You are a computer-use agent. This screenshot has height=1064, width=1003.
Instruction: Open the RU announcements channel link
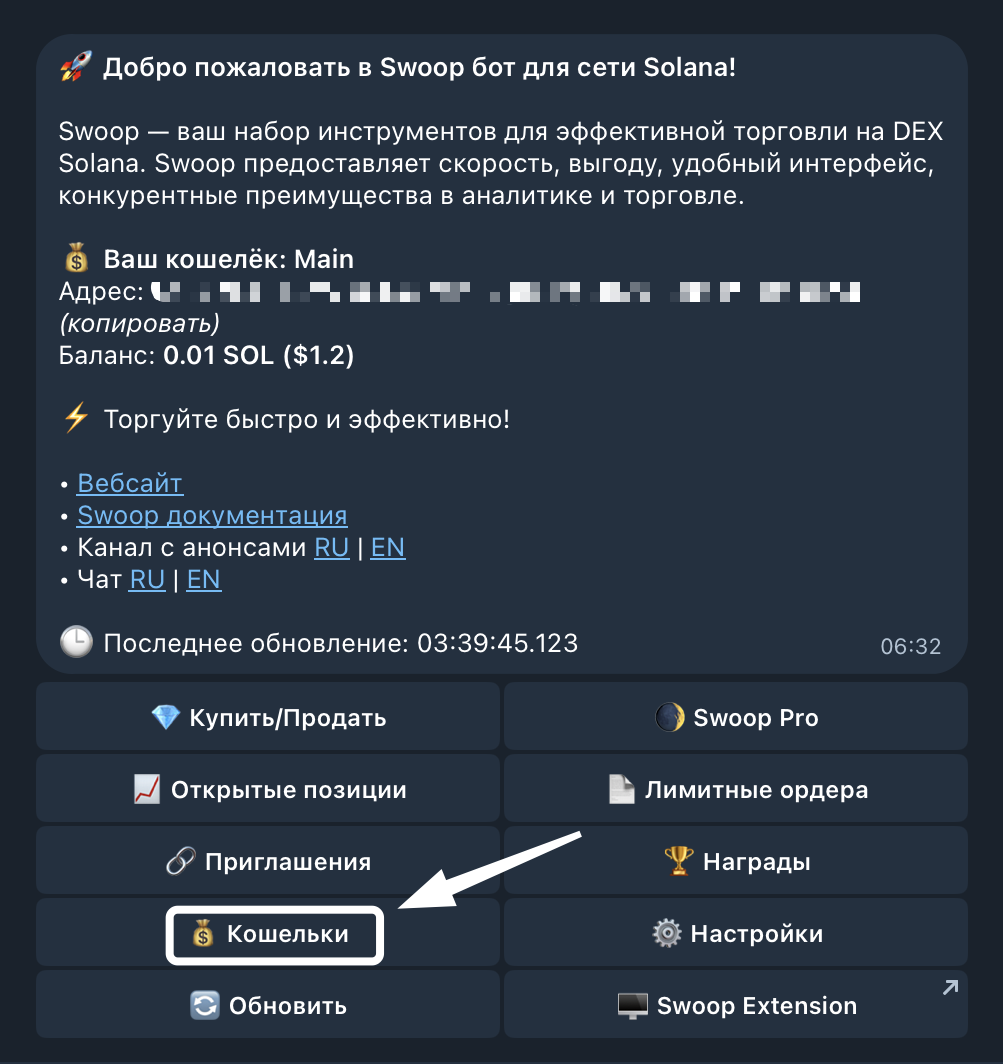pos(332,548)
